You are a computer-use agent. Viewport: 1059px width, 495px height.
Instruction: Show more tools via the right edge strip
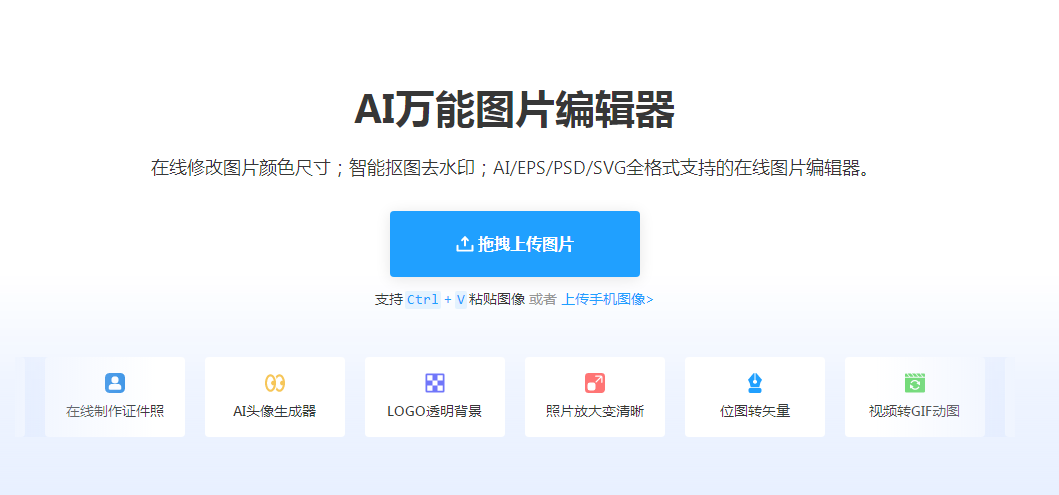coord(995,397)
